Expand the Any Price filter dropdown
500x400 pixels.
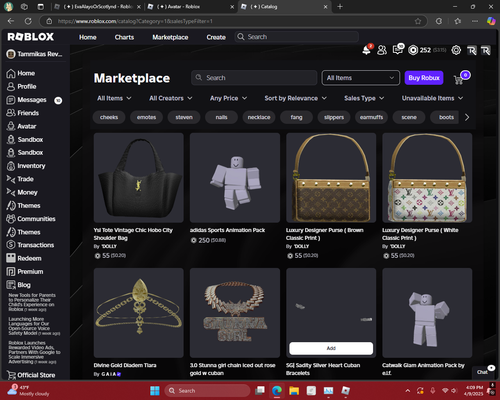228,98
